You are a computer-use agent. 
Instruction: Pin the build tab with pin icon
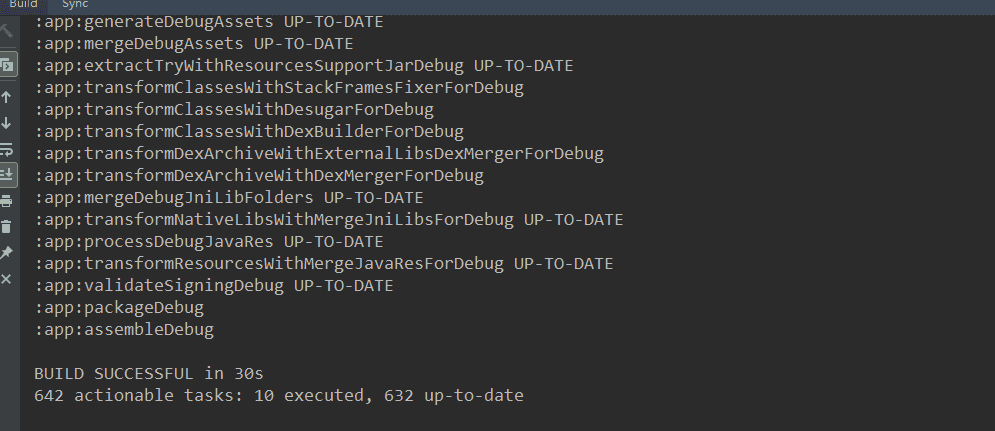(x=6, y=253)
